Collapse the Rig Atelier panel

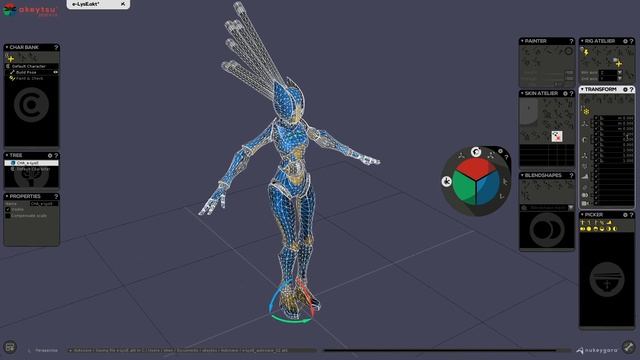(582, 41)
